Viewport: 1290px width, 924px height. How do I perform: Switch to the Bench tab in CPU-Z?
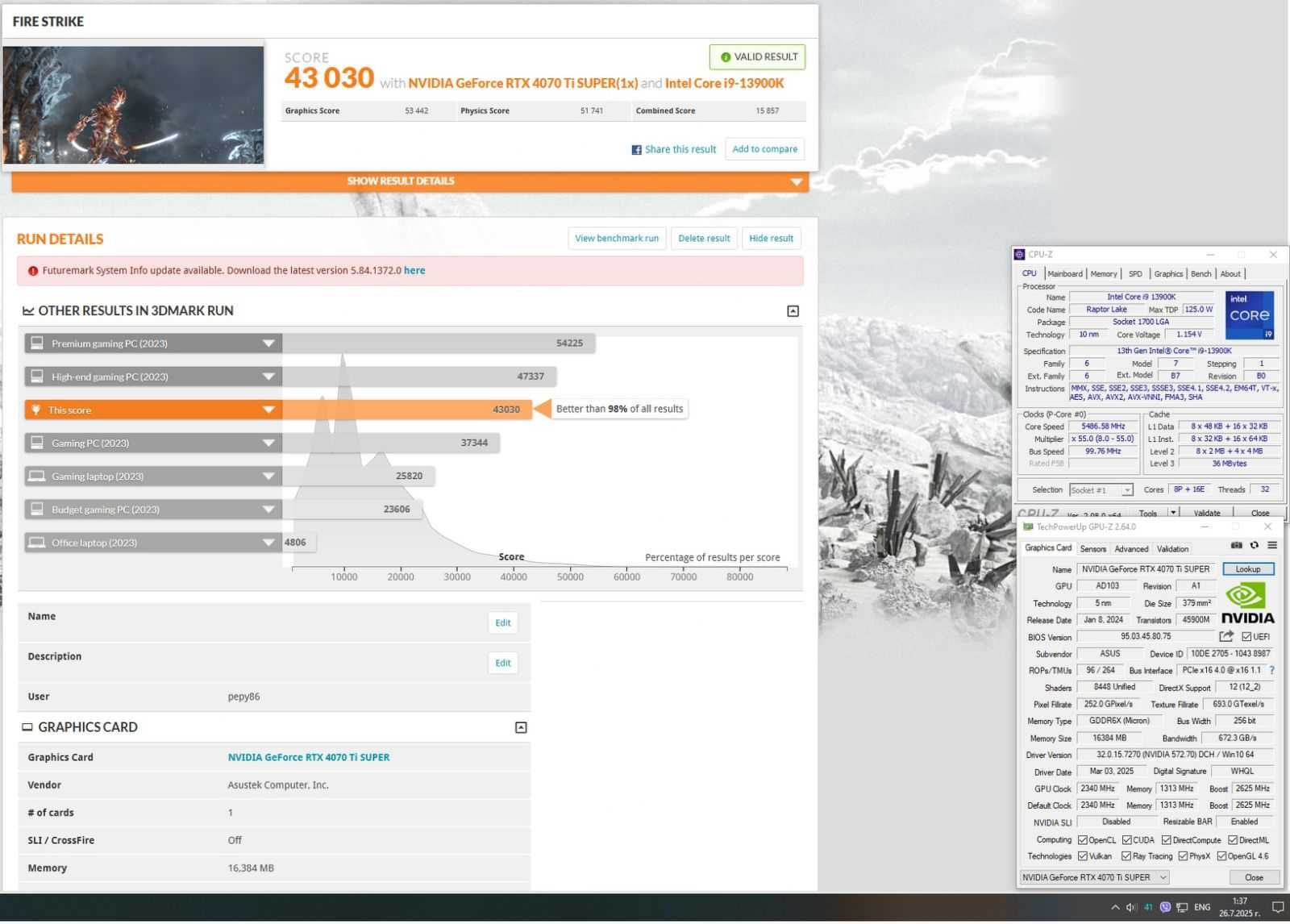(x=1201, y=274)
